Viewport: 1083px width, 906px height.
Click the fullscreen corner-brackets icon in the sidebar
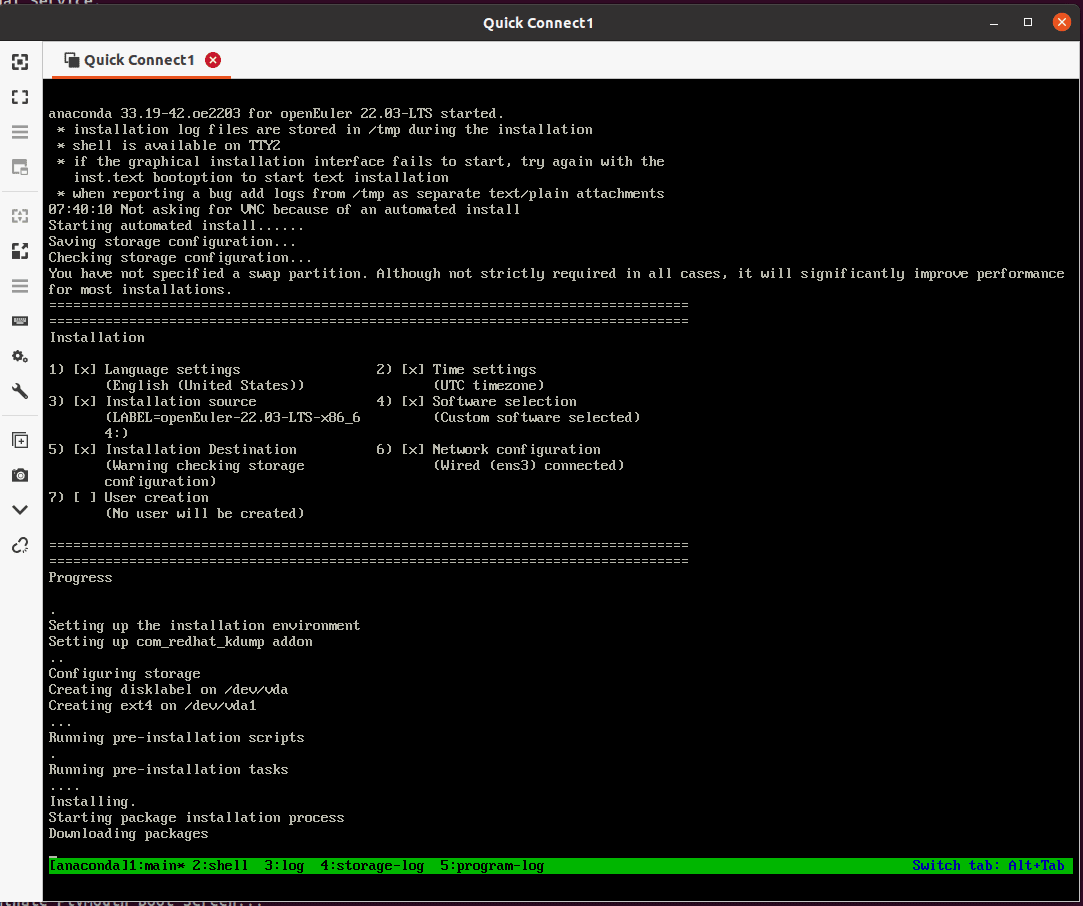20,97
